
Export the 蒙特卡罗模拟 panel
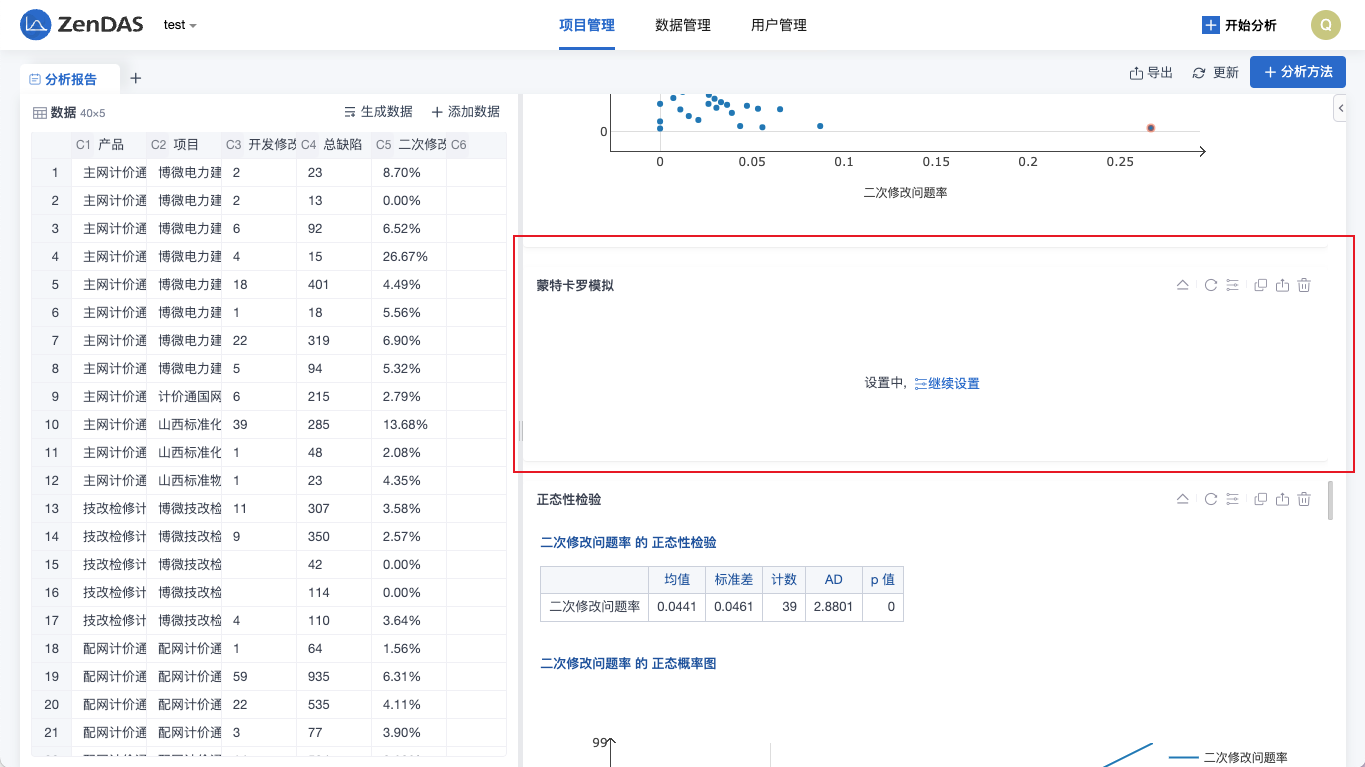tap(1282, 285)
